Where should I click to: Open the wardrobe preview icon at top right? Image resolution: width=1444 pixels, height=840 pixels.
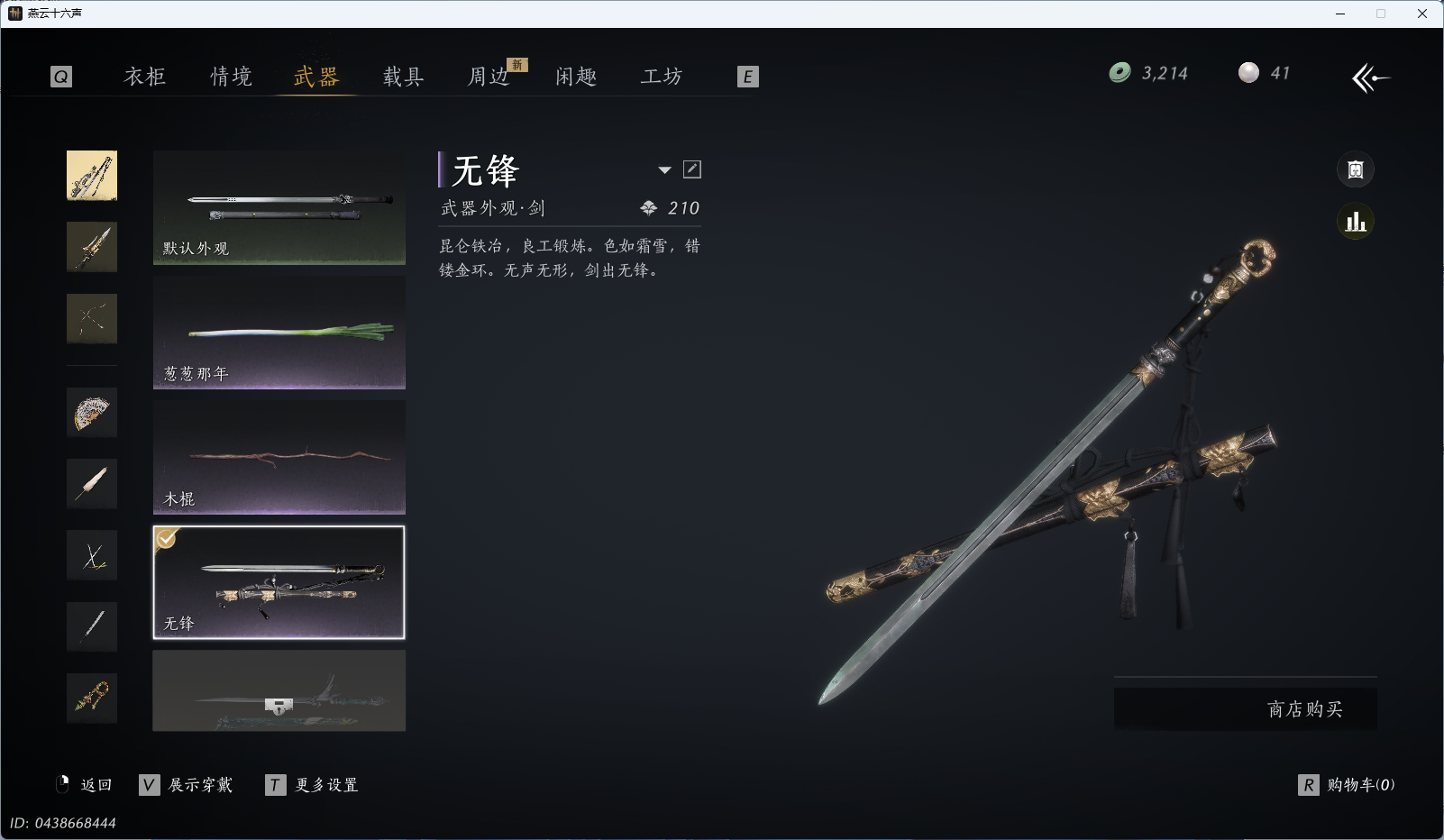click(x=1355, y=169)
